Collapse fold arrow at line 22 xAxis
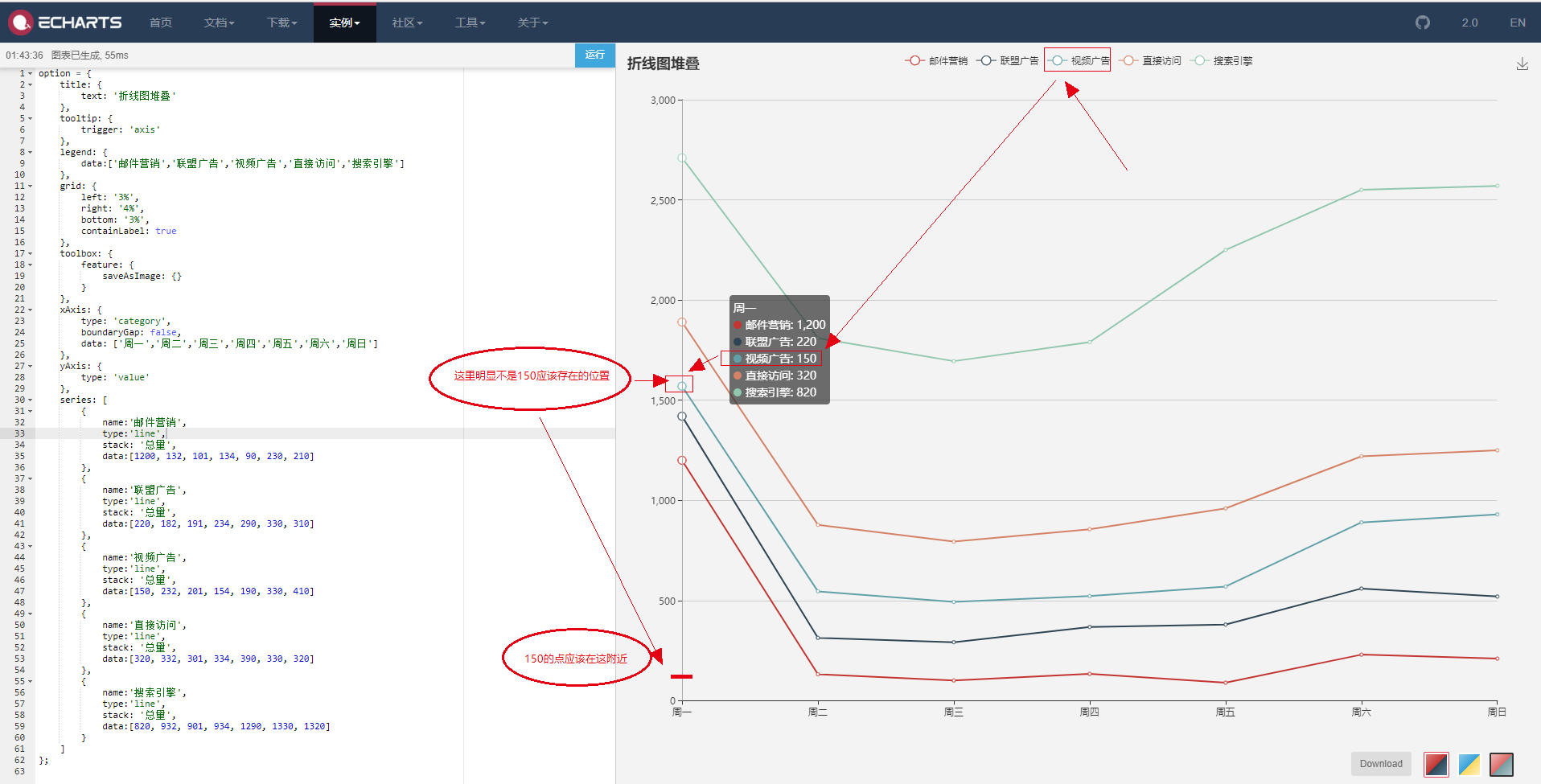This screenshot has width=1541, height=784. coord(31,310)
